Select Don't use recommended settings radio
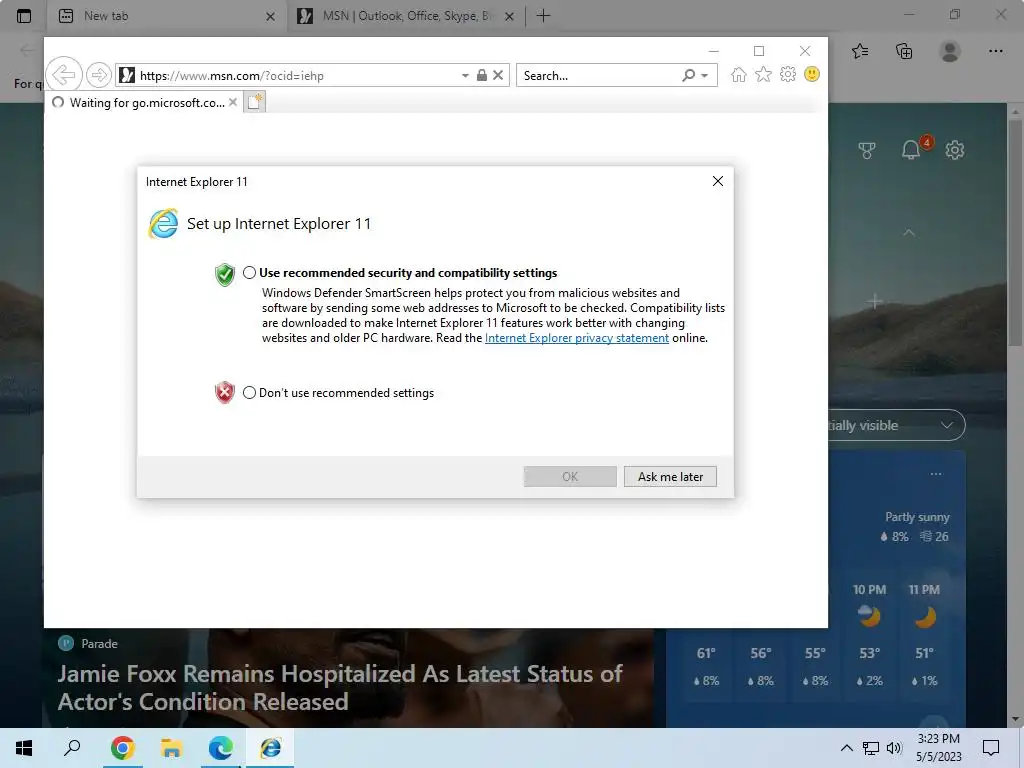Screen dimensions: 1024x768 [x=249, y=392]
